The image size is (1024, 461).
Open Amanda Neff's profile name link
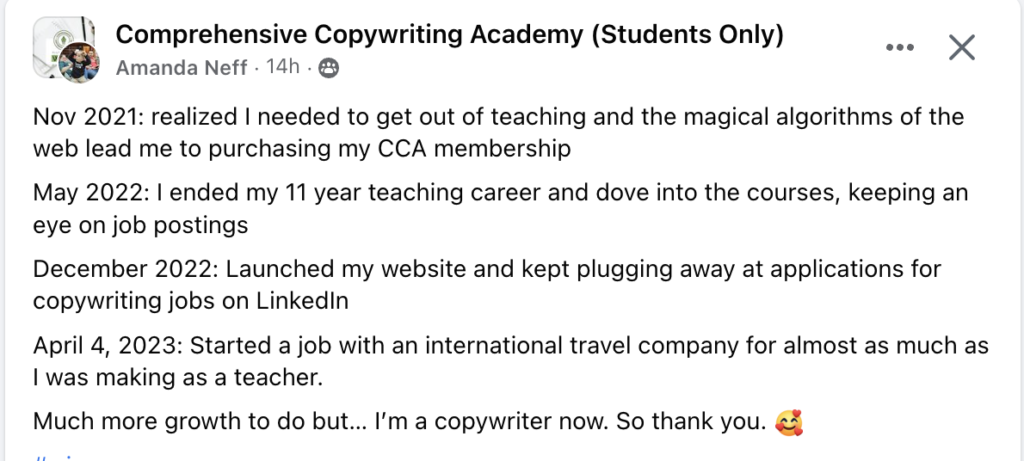(182, 67)
